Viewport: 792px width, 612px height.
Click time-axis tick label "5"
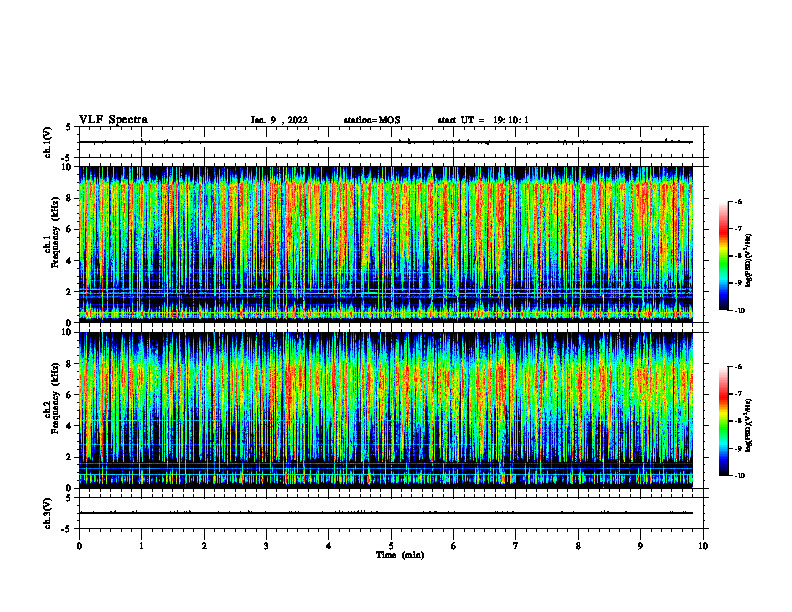pyautogui.click(x=391, y=546)
